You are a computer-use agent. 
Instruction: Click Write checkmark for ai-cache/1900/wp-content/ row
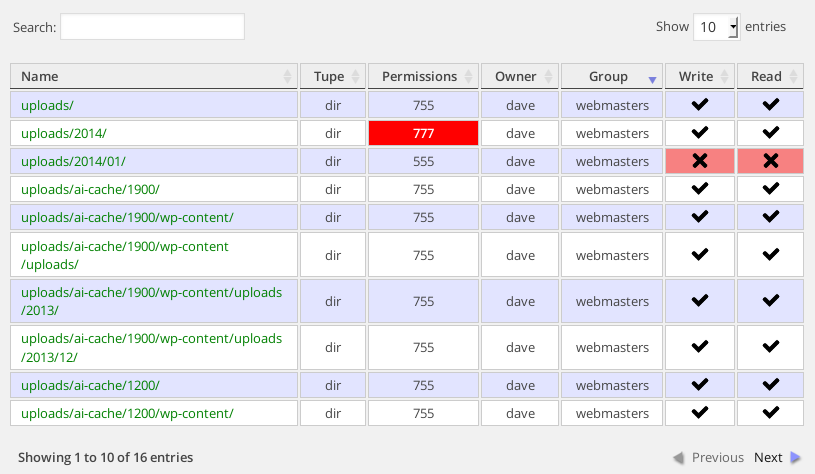700,217
